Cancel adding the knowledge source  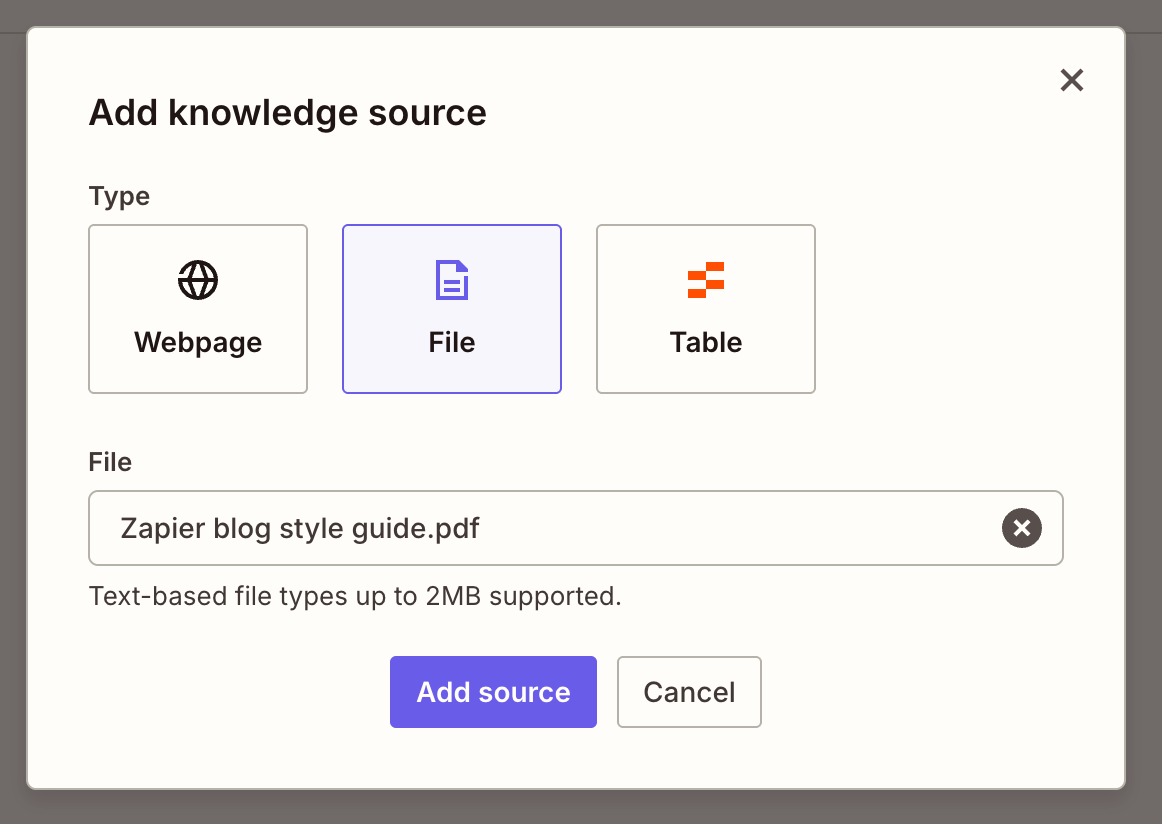689,692
